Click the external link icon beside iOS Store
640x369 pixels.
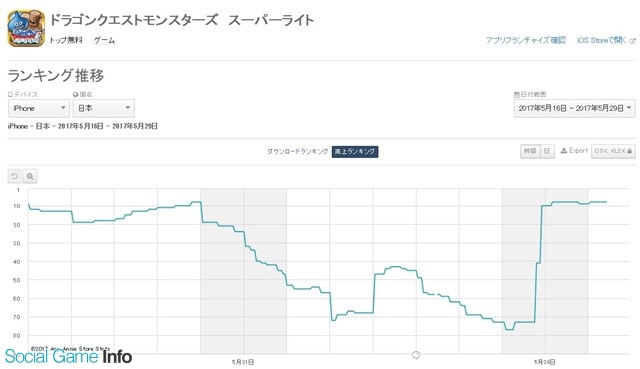click(x=632, y=40)
